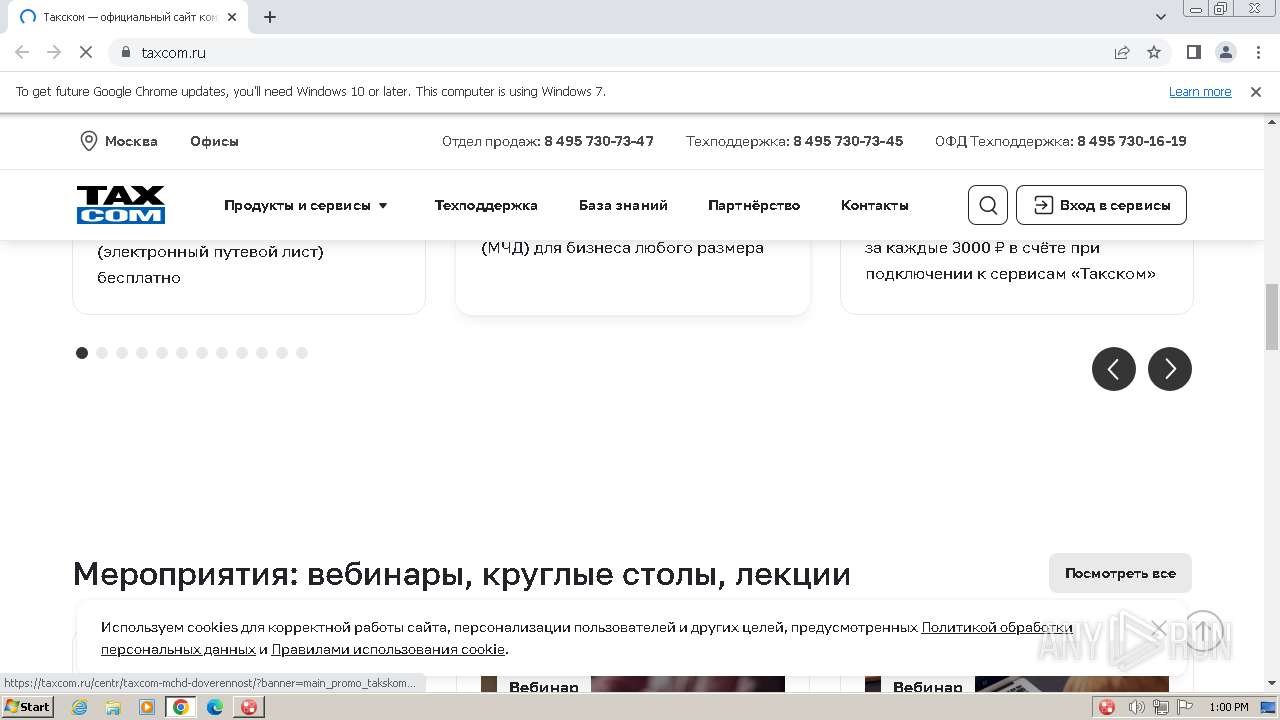This screenshot has height=720, width=1280.
Task: Click Chrome icon in taskbar
Action: point(181,707)
